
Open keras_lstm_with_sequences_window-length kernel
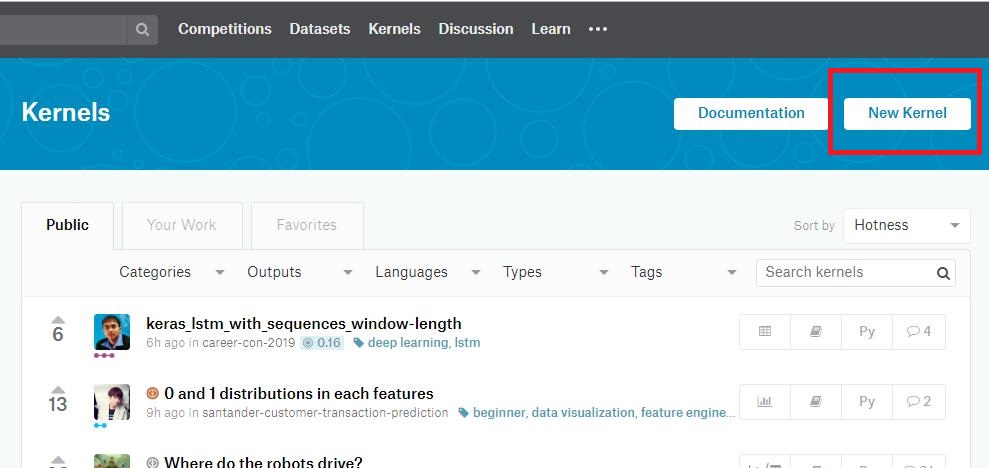[303, 324]
